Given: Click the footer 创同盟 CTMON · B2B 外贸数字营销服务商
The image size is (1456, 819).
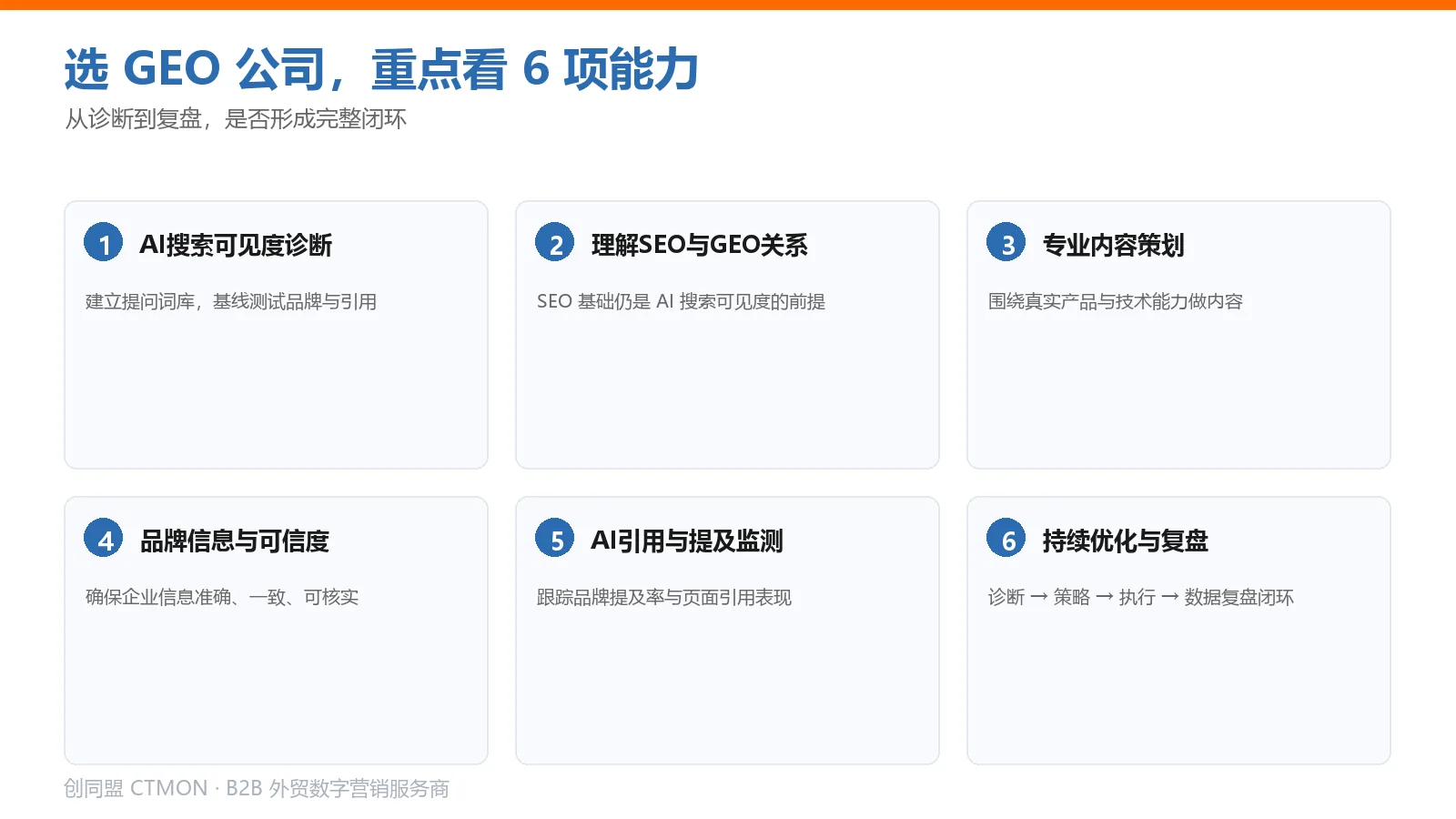Looking at the screenshot, I should point(257,788).
